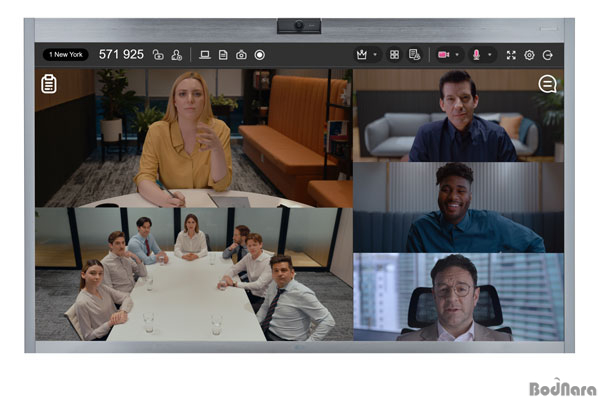This screenshot has width=600, height=399.
Task: Expand camera options dropdown arrow
Action: pos(457,55)
